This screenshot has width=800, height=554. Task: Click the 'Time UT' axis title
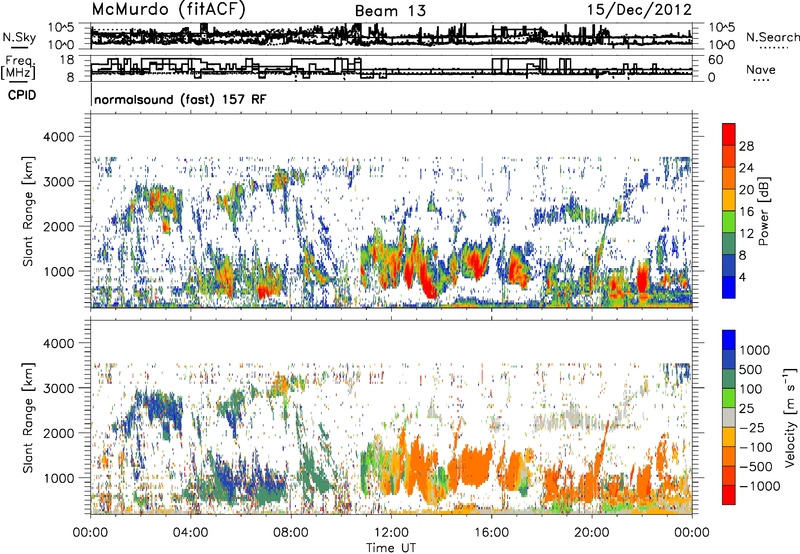click(391, 548)
